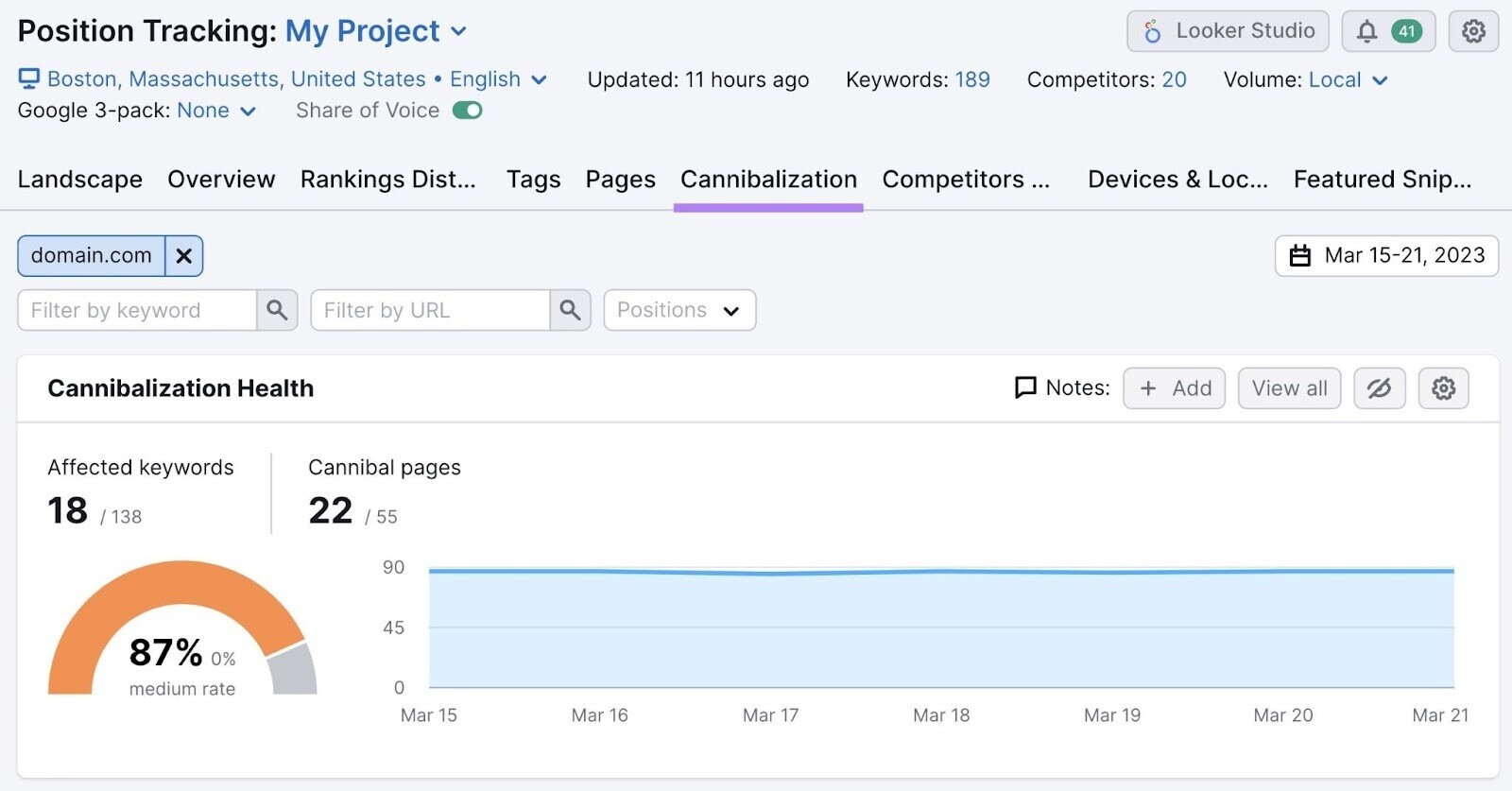The image size is (1512, 791).
Task: Open the notifications bell icon
Action: pyautogui.click(x=1366, y=31)
